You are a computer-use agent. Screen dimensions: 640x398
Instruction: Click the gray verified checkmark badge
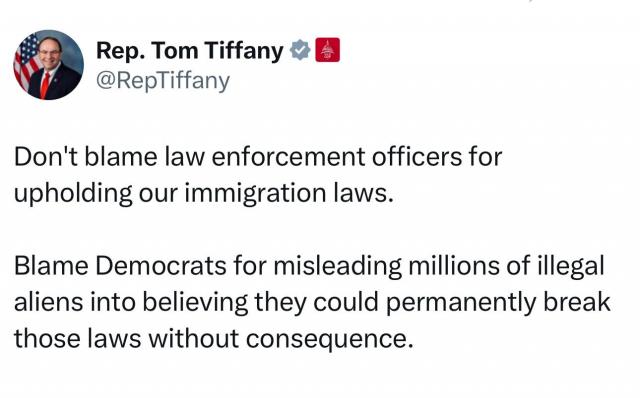click(x=300, y=50)
